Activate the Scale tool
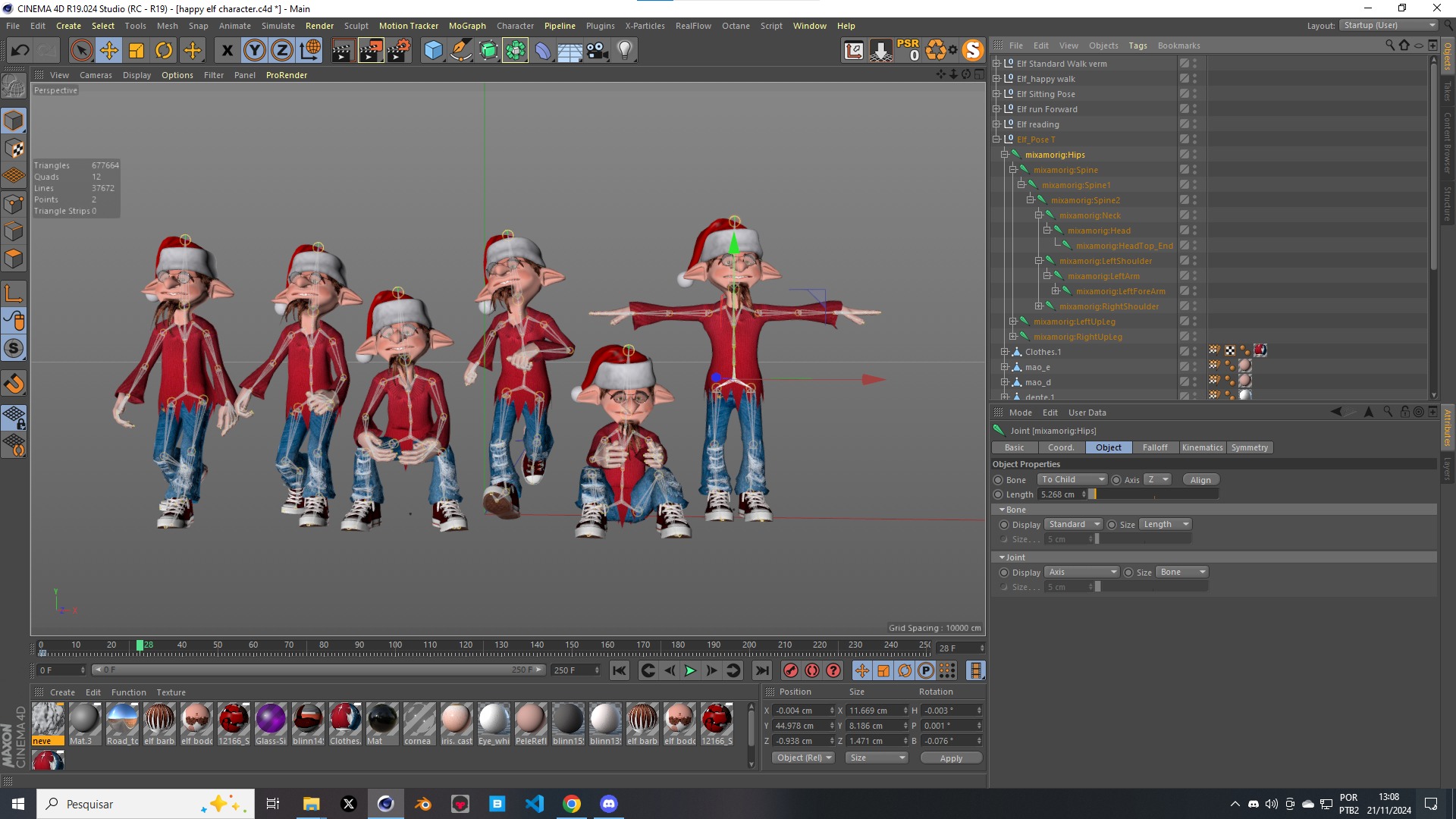 pos(136,51)
